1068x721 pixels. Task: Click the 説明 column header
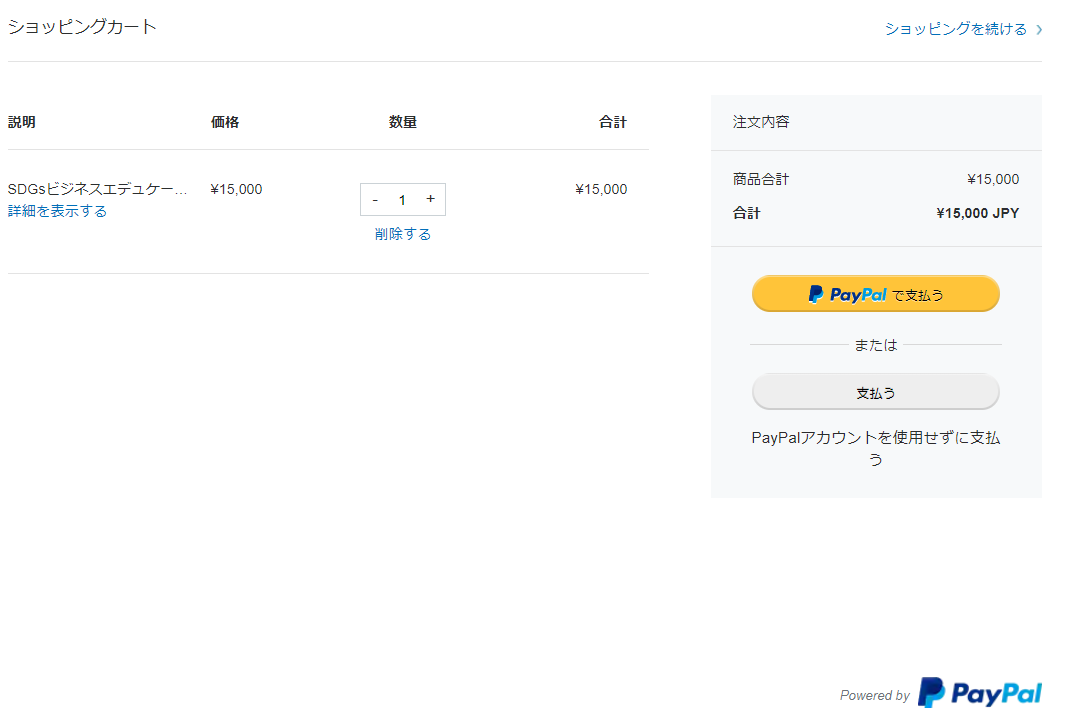pos(21,122)
